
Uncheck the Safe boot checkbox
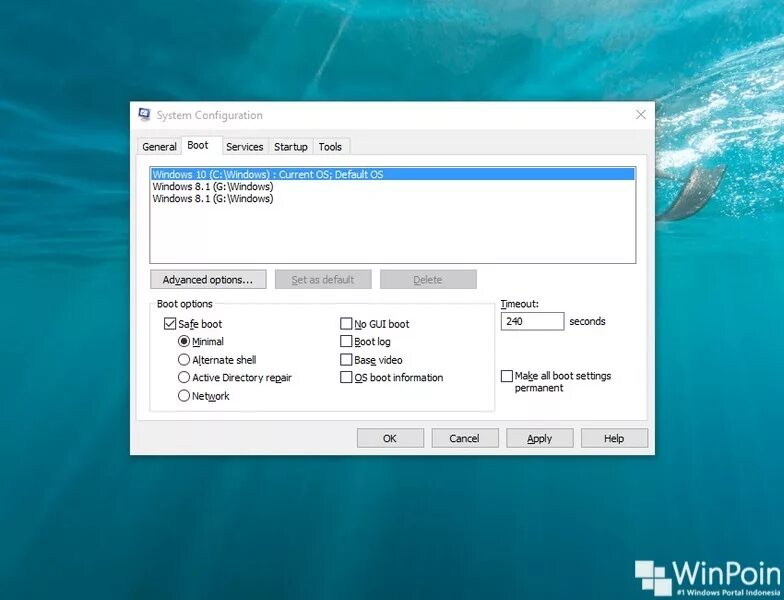click(x=170, y=324)
